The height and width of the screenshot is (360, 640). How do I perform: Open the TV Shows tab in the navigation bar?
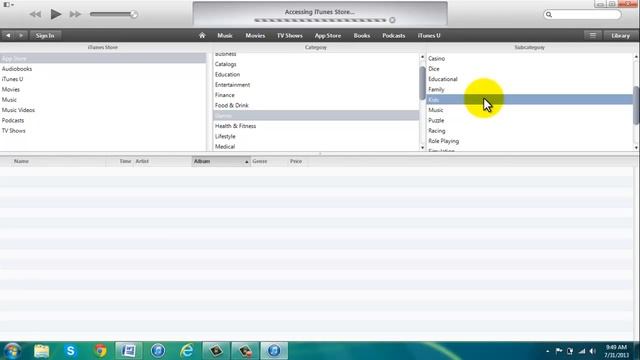click(290, 36)
